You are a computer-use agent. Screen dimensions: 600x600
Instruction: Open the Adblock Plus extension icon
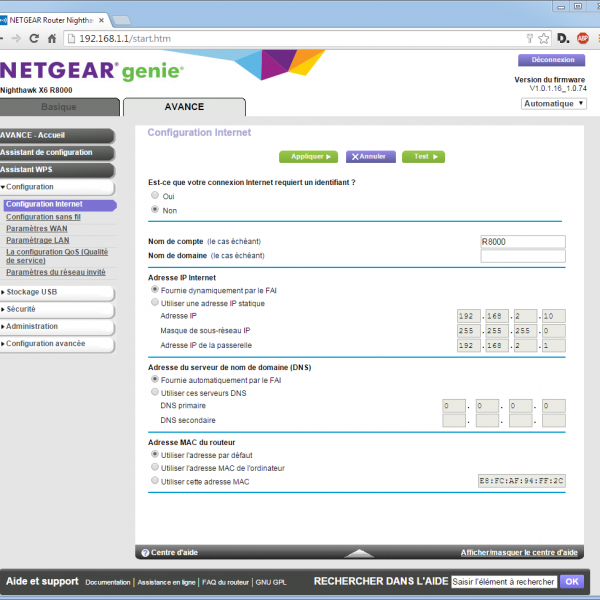pyautogui.click(x=581, y=38)
